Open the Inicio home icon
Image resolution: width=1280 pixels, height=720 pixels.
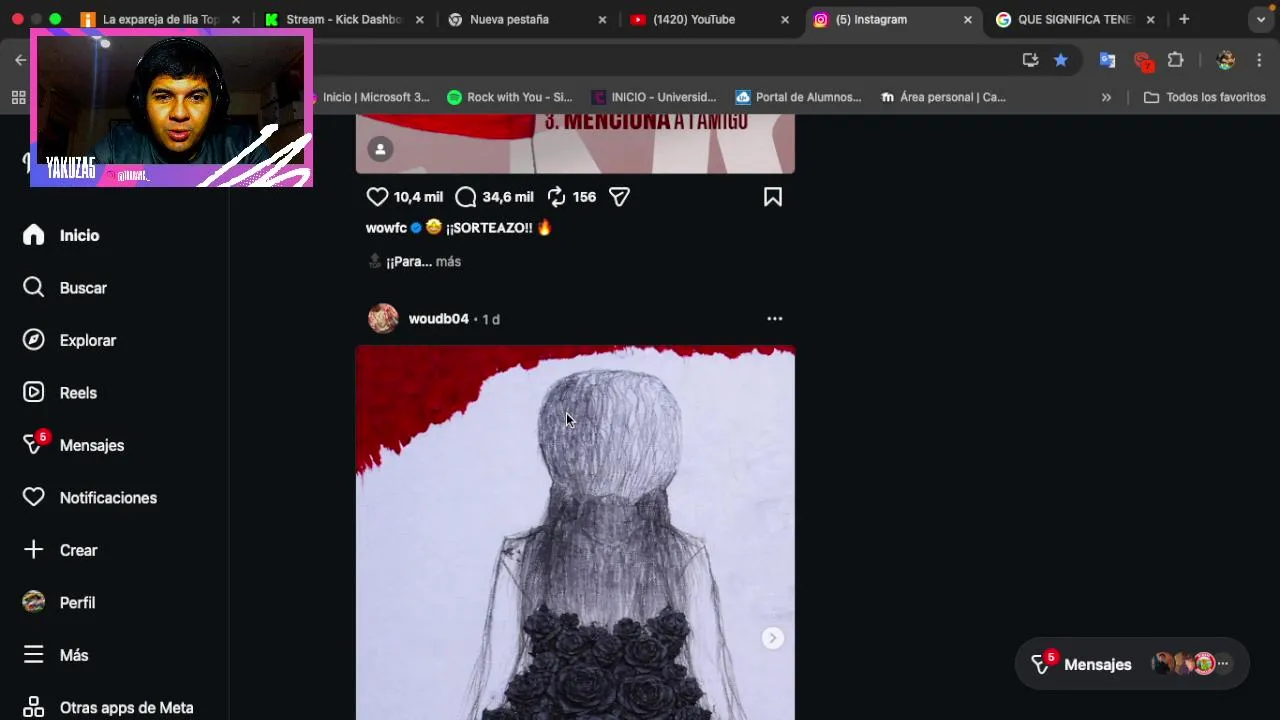(34, 235)
